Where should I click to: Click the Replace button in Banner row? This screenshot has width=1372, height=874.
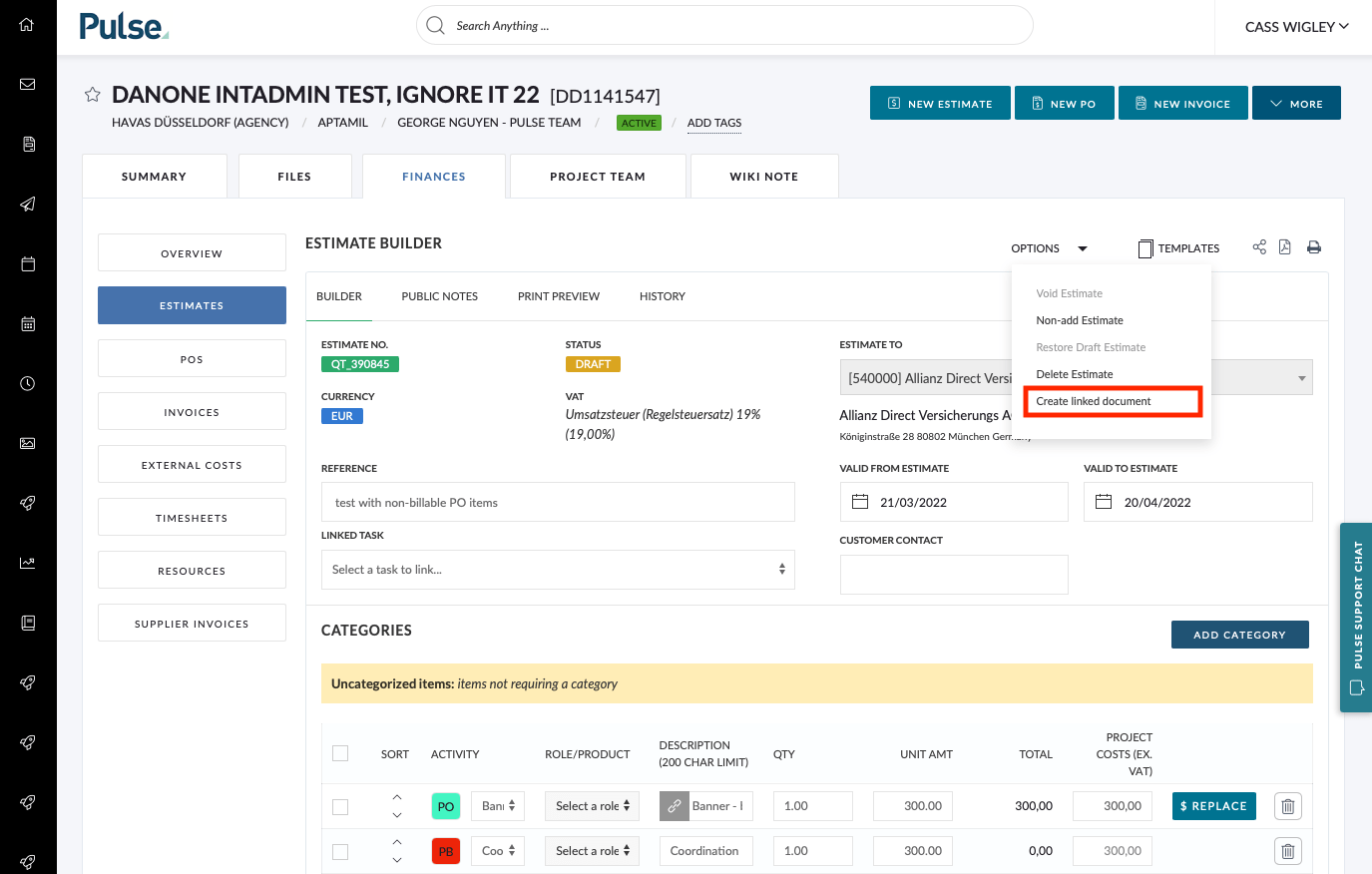pyautogui.click(x=1214, y=806)
